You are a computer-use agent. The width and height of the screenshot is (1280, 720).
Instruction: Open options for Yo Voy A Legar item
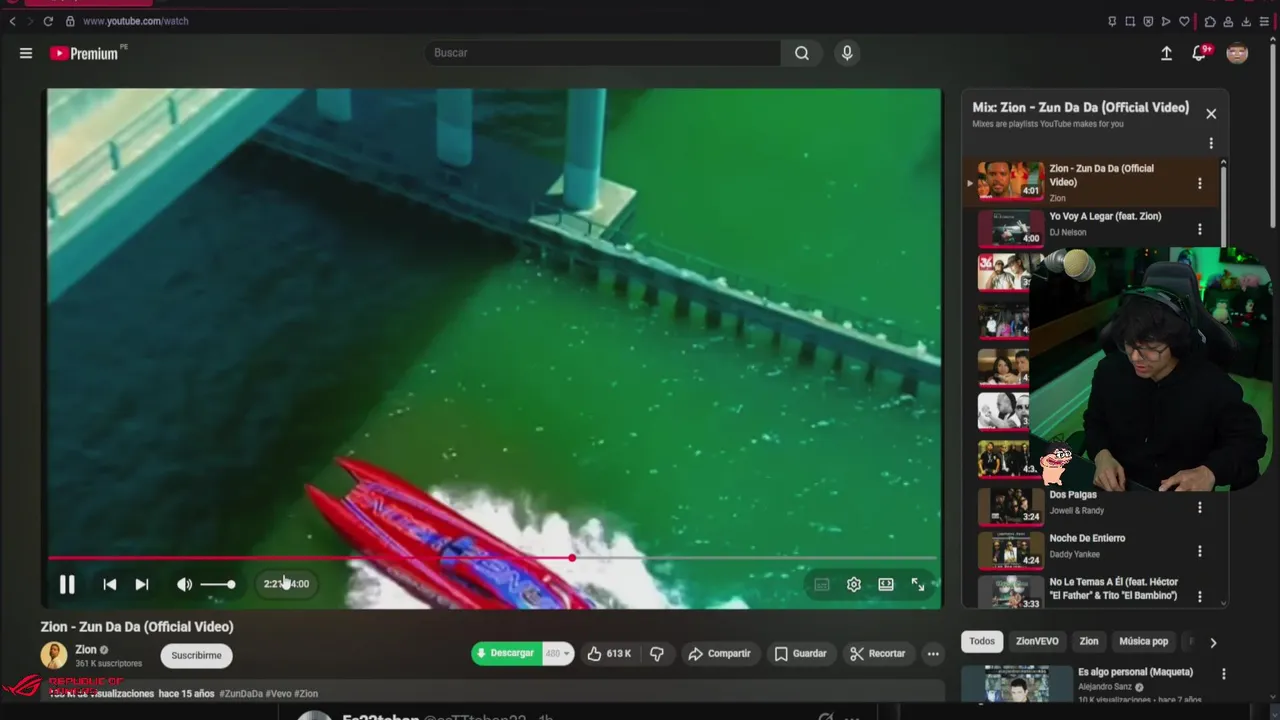(1200, 229)
